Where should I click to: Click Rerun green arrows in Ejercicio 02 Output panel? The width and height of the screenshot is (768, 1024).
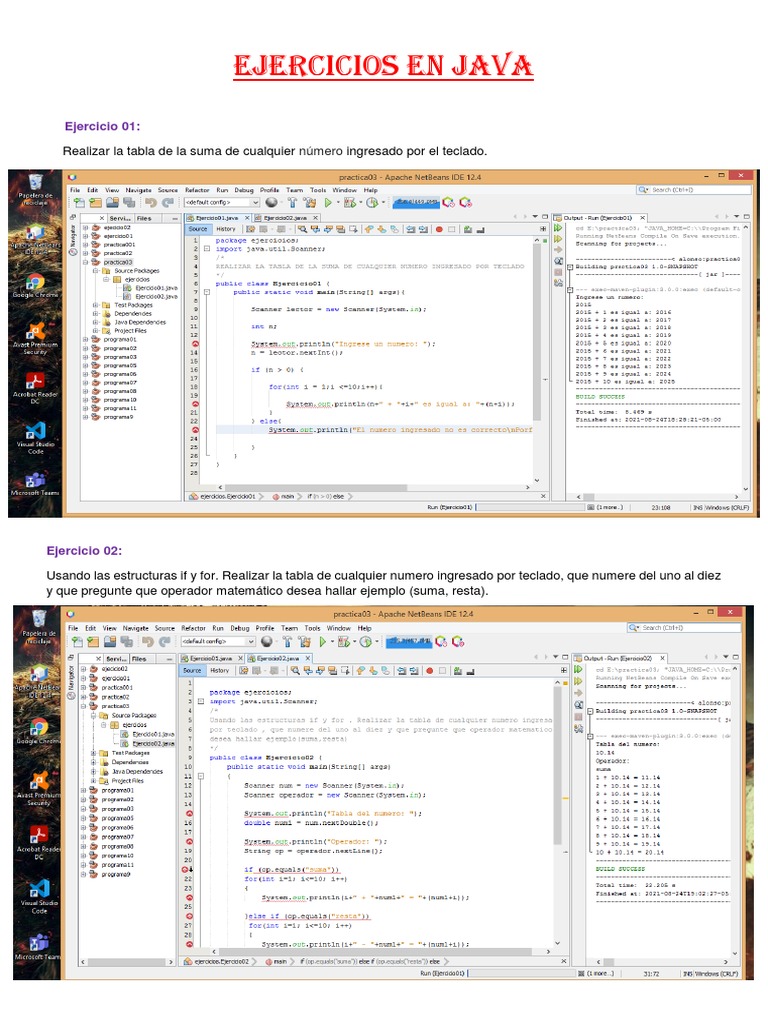tap(579, 669)
